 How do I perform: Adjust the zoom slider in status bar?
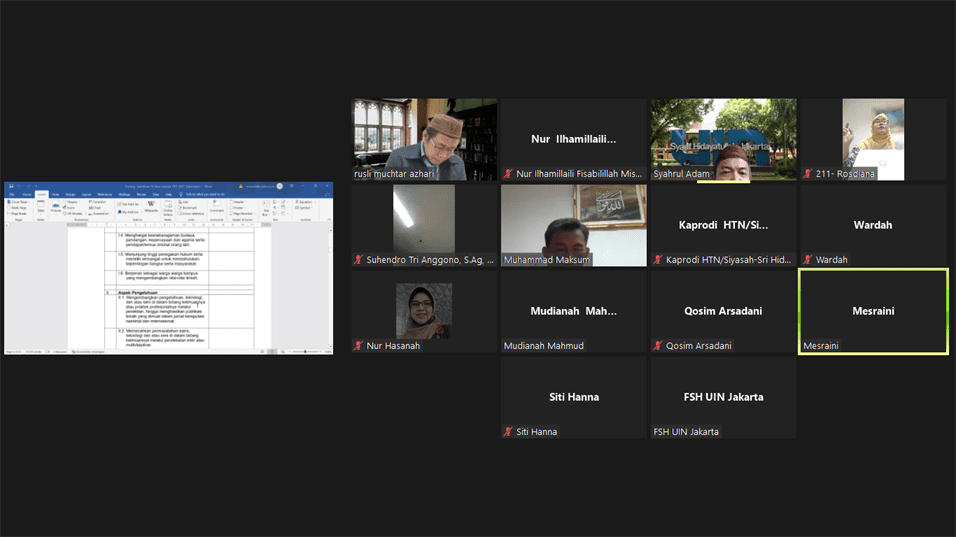click(x=305, y=351)
